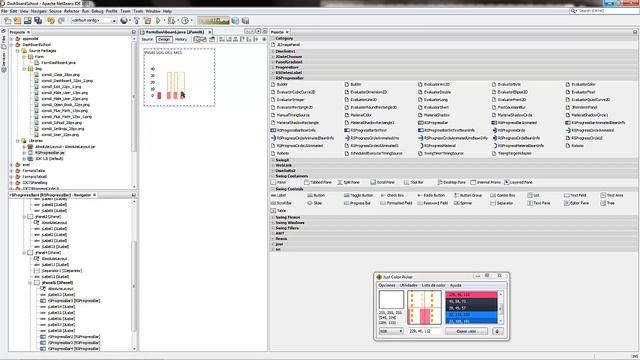Pick RSProgressCircle component in the palette
This screenshot has width=640, height=360.
pos(509,130)
